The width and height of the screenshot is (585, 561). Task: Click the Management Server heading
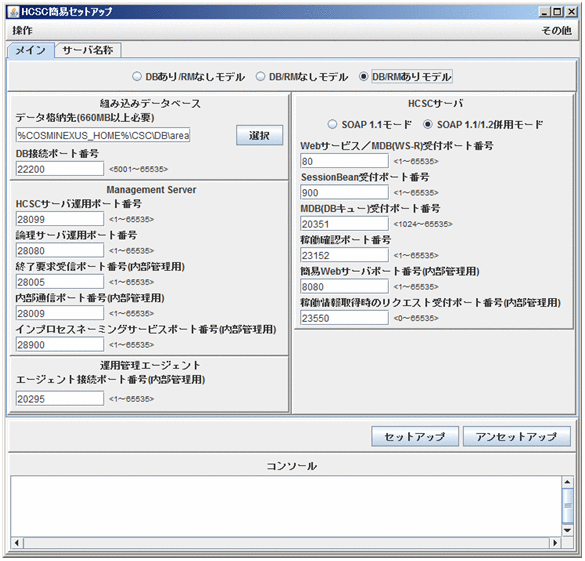(x=151, y=189)
